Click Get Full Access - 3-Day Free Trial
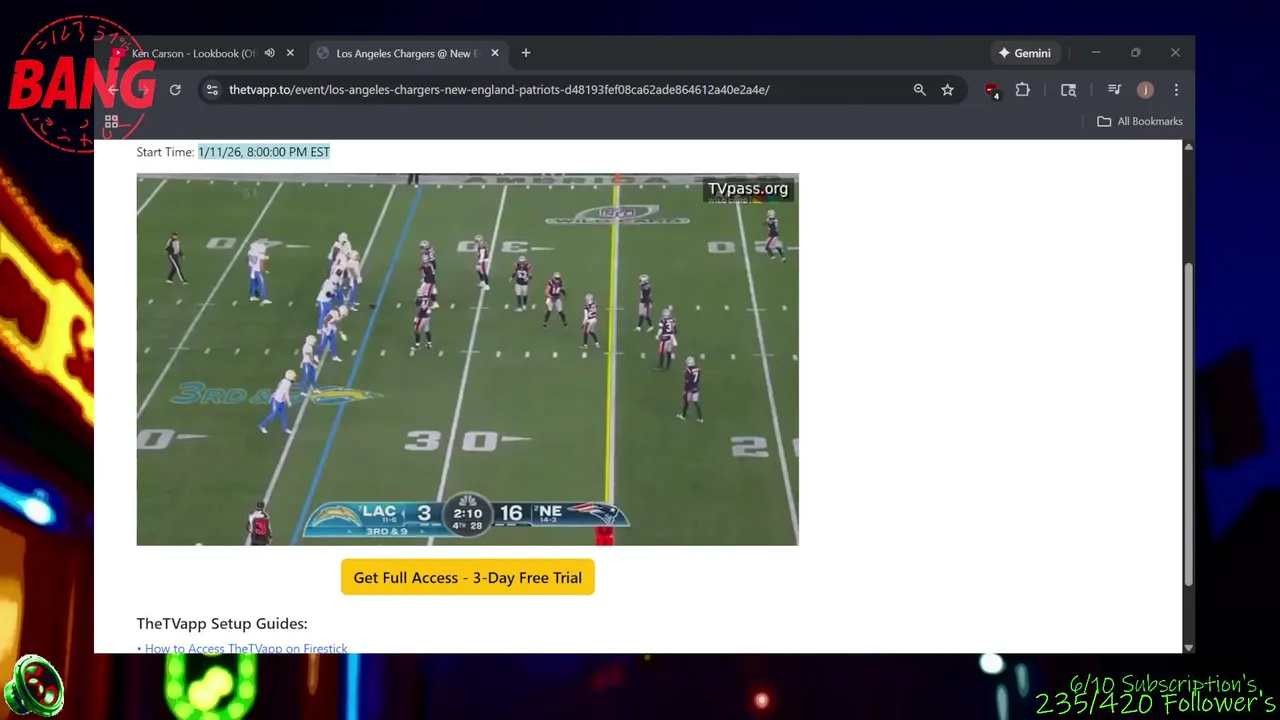Image resolution: width=1280 pixels, height=720 pixels. coord(467,578)
